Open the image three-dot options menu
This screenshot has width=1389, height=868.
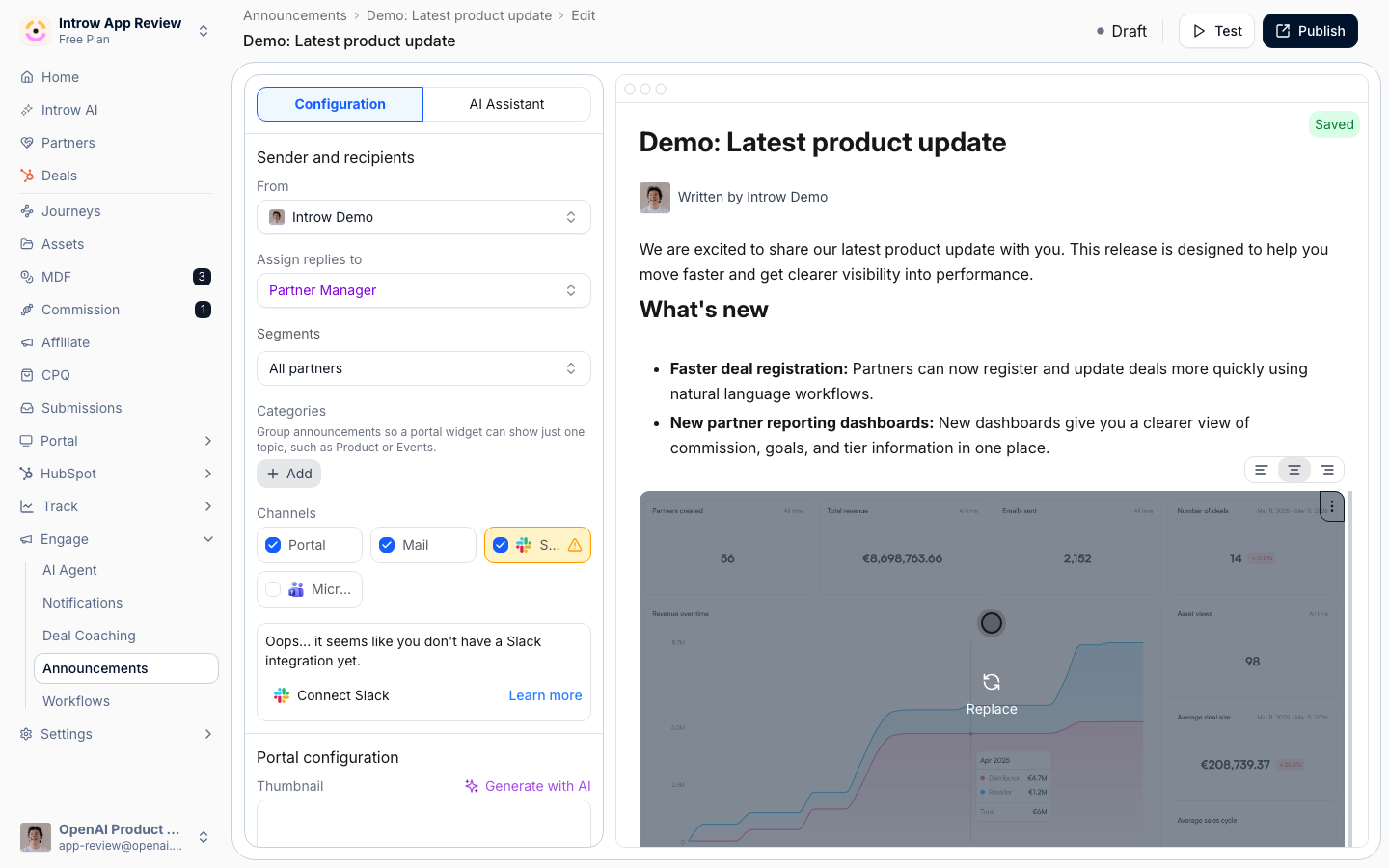(x=1332, y=506)
